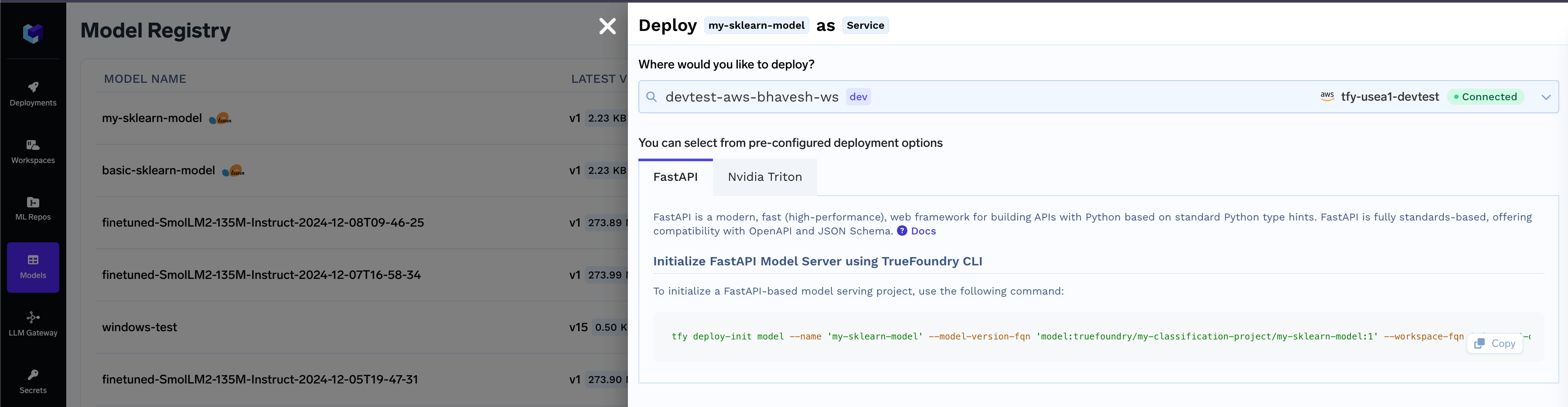This screenshot has width=1568, height=407.
Task: Open finetuned-SmolLM2 model dated 2024-12-07T16-58-34
Action: (261, 275)
